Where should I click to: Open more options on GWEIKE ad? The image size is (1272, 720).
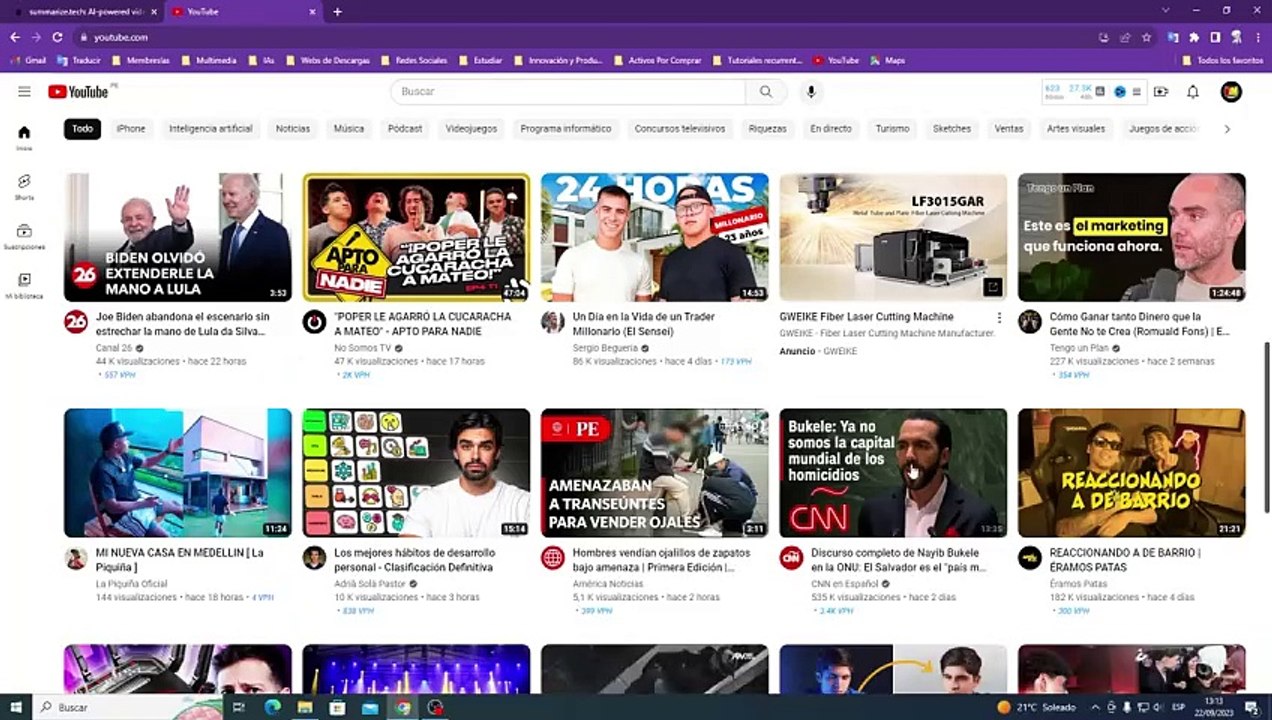[999, 318]
